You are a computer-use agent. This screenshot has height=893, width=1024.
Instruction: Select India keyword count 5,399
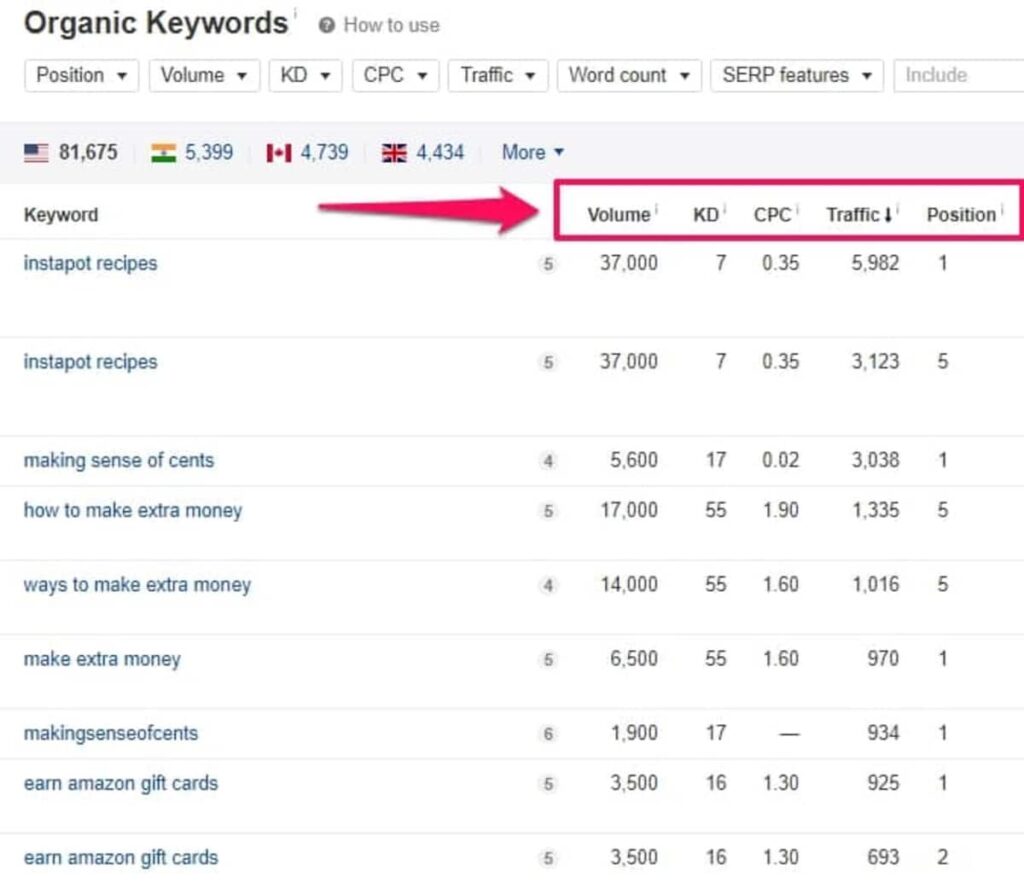(x=209, y=153)
